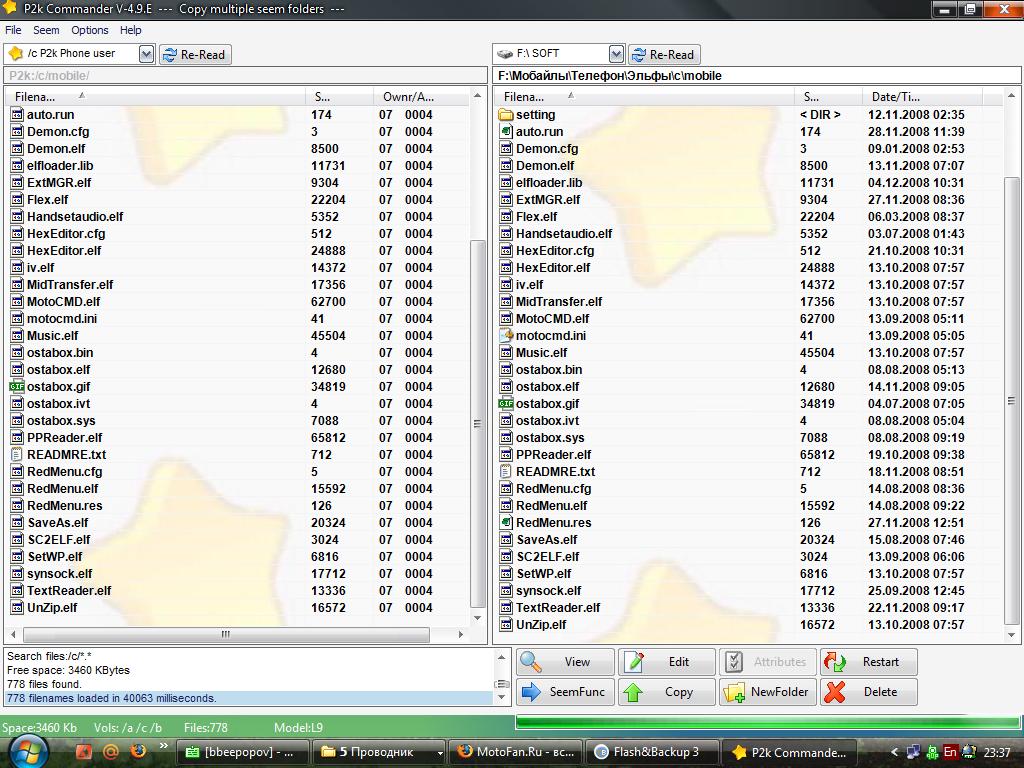Click the red quick launch icon beside Start
1024x768 pixels.
point(84,752)
